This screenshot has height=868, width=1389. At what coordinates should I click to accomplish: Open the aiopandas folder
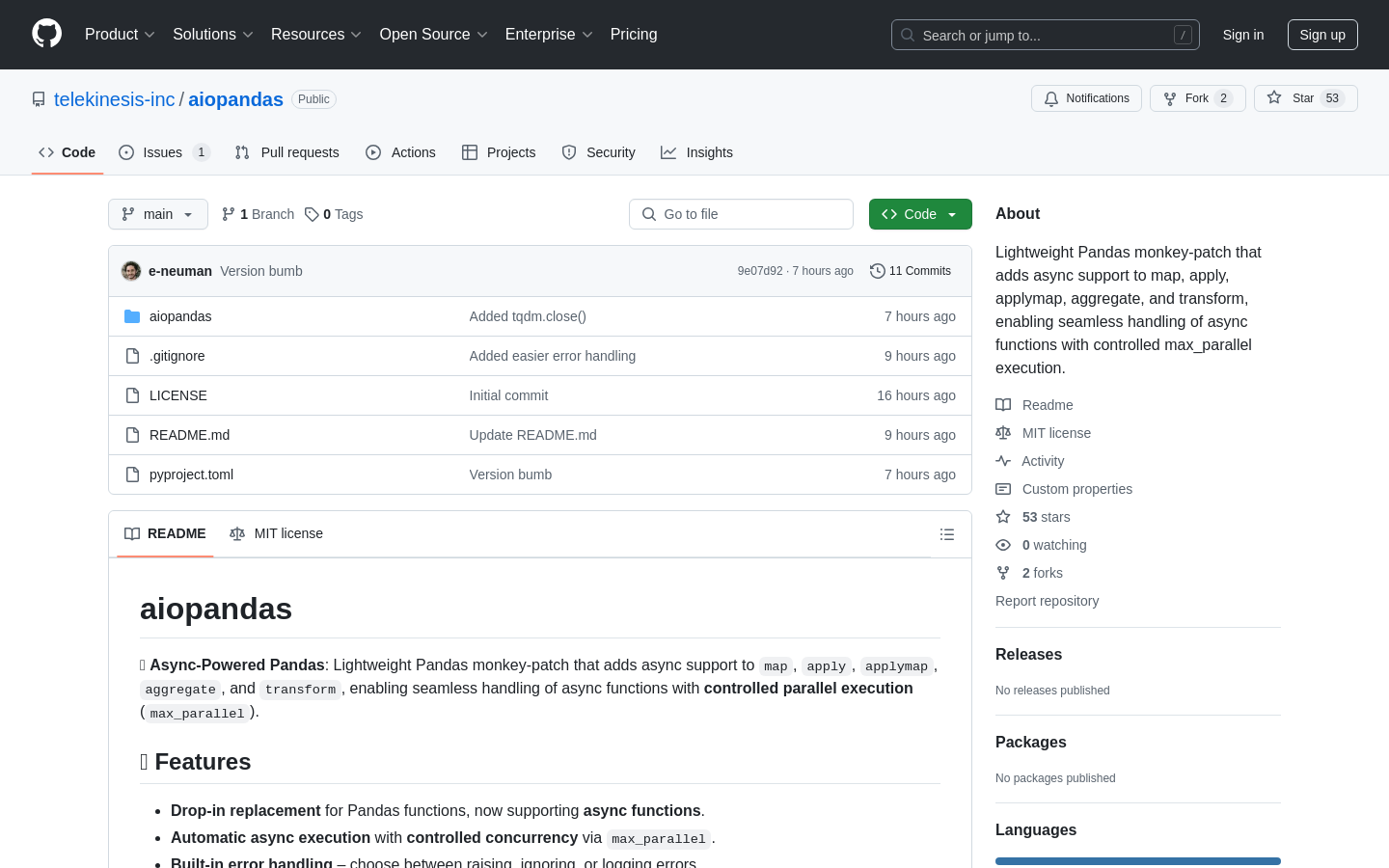click(180, 316)
